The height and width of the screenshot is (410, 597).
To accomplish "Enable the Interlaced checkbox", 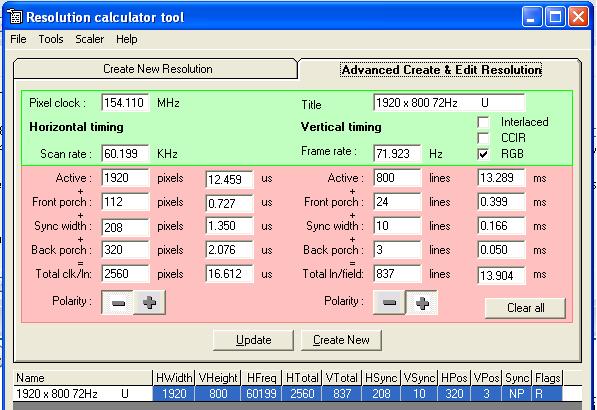I will [483, 122].
